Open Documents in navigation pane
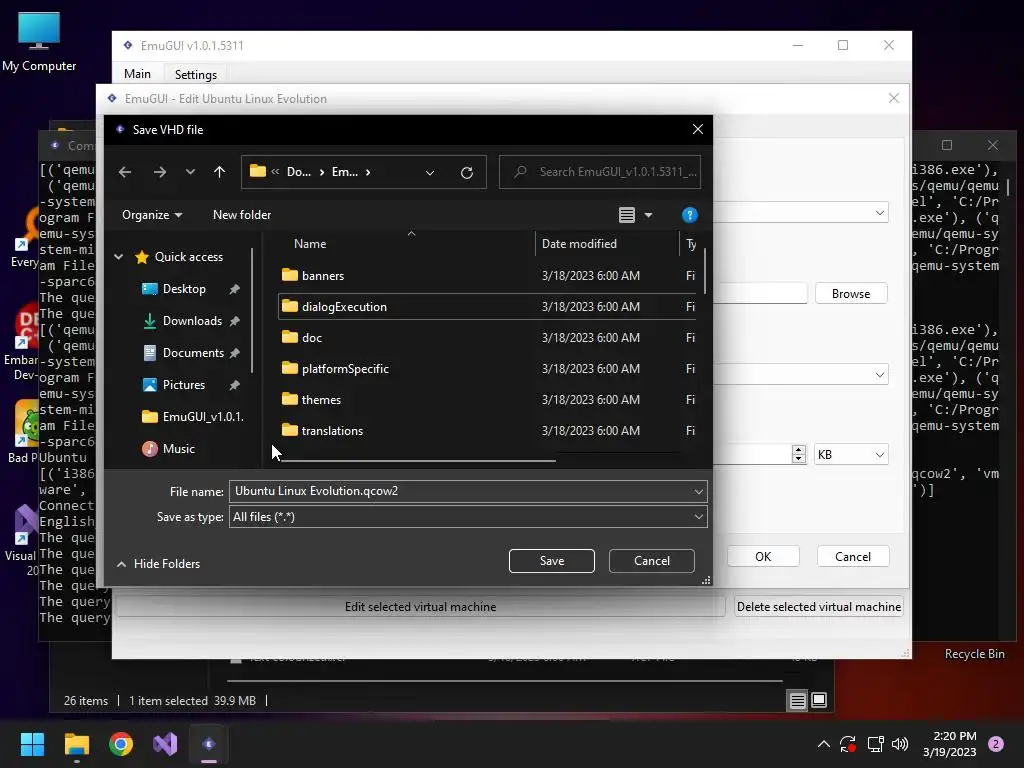 point(193,353)
